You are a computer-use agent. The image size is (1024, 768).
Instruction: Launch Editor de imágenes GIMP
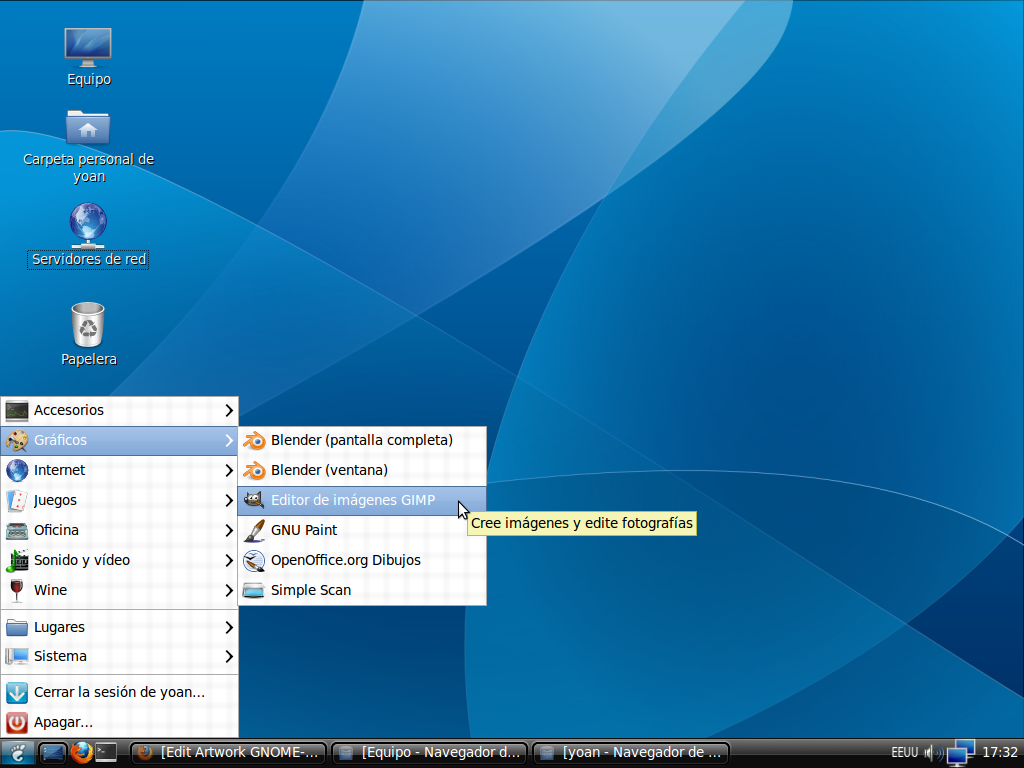tap(362, 500)
